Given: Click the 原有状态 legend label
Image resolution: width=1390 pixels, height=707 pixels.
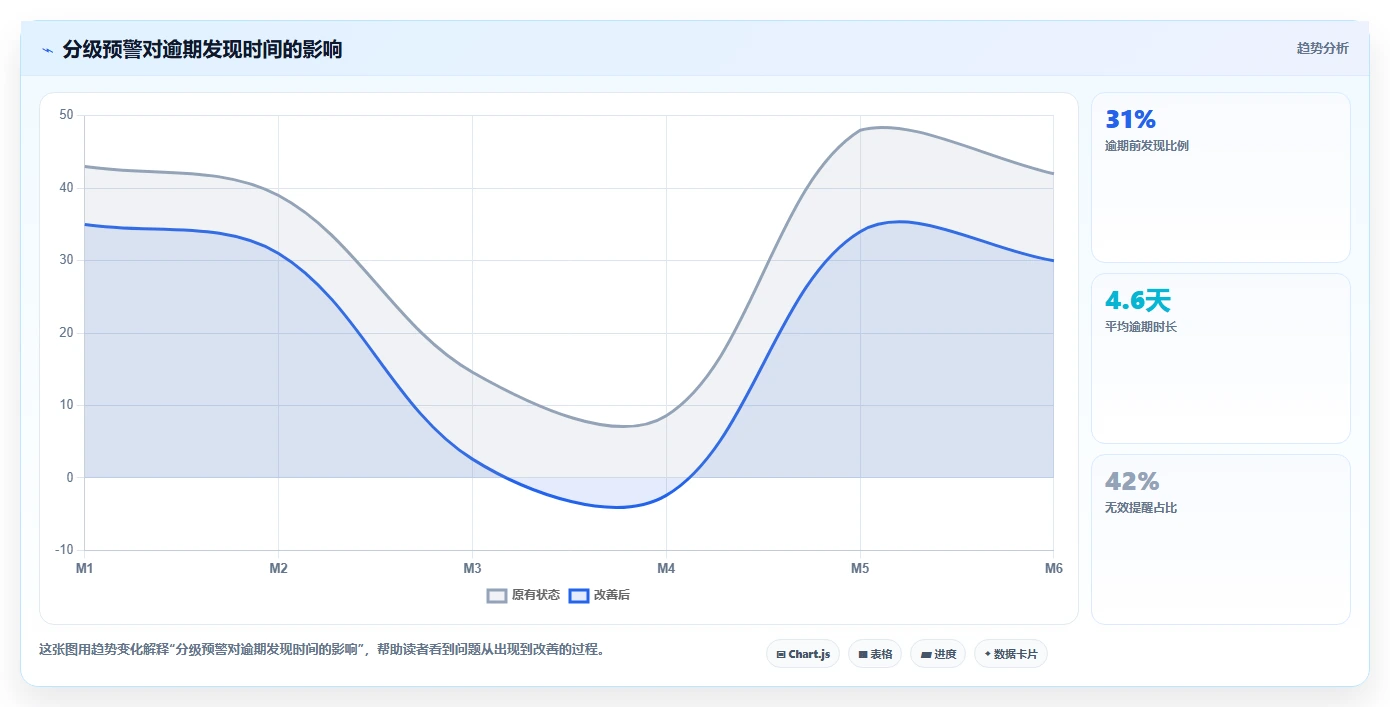Looking at the screenshot, I should [x=536, y=595].
